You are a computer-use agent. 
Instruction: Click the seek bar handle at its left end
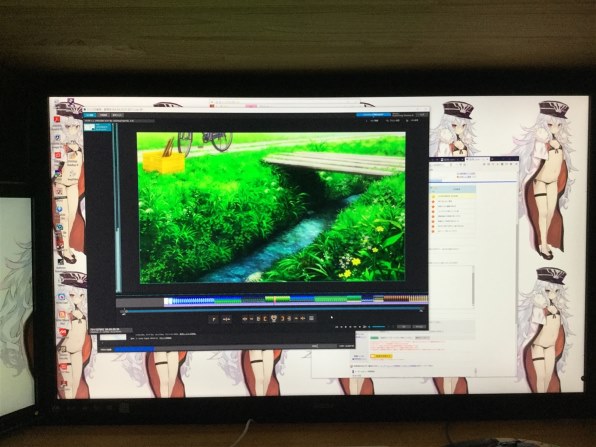[124, 312]
